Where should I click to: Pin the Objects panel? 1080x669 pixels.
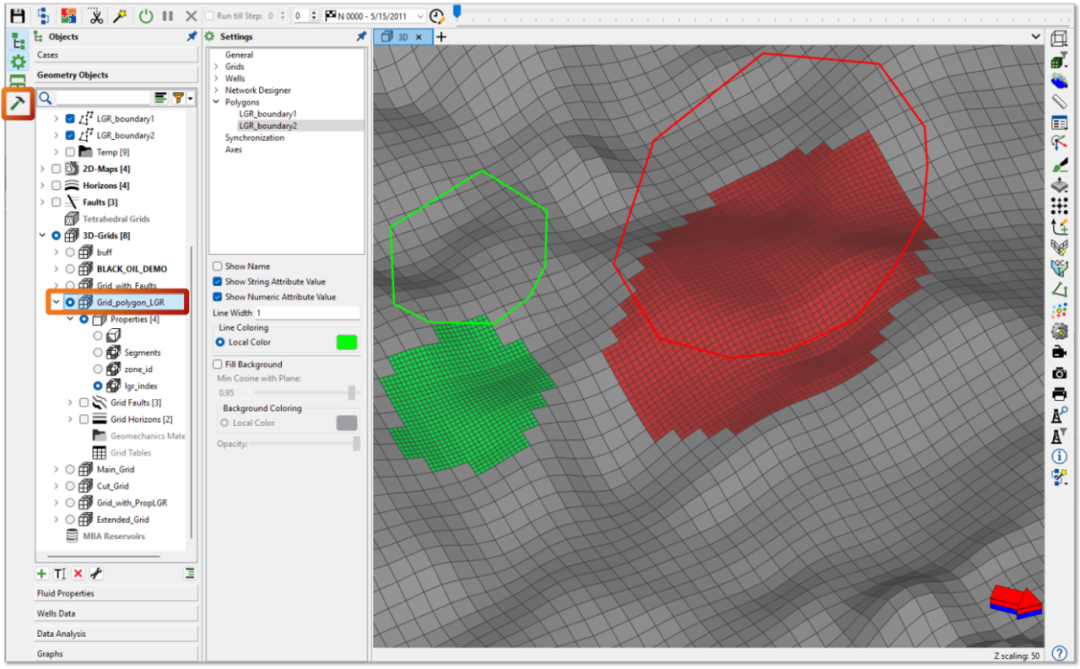(192, 37)
